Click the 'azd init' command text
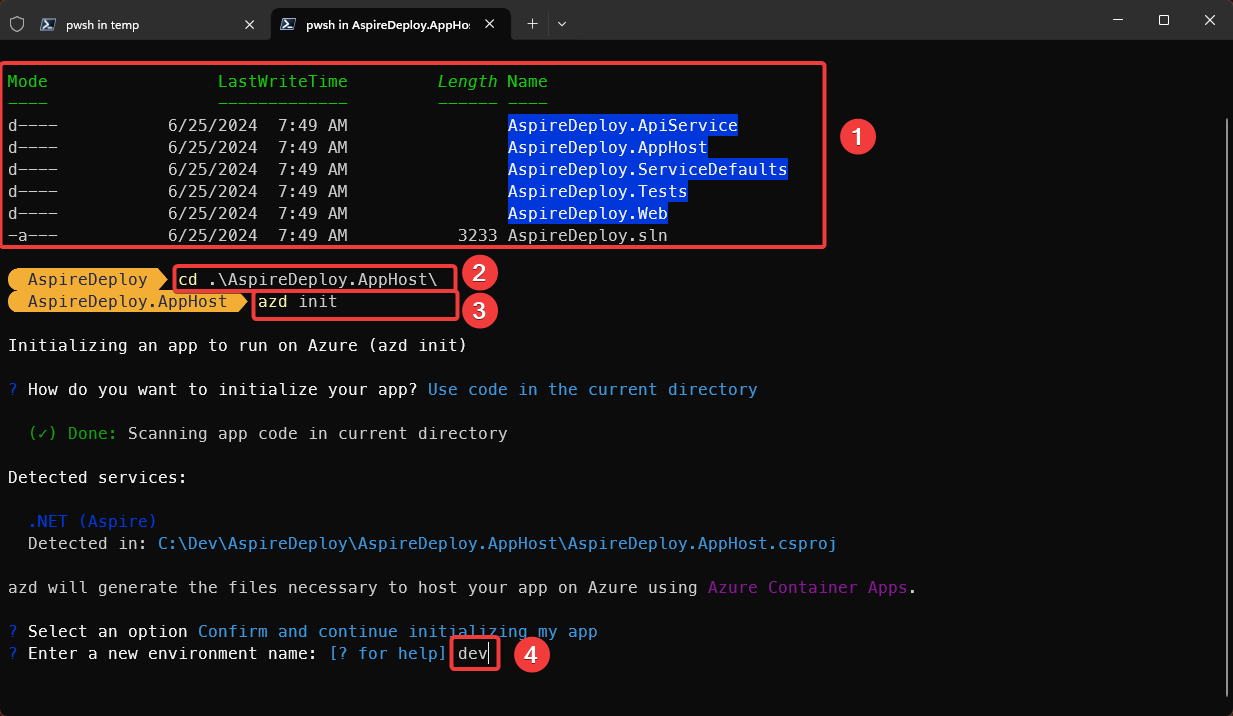The height and width of the screenshot is (716, 1233). pos(298,301)
